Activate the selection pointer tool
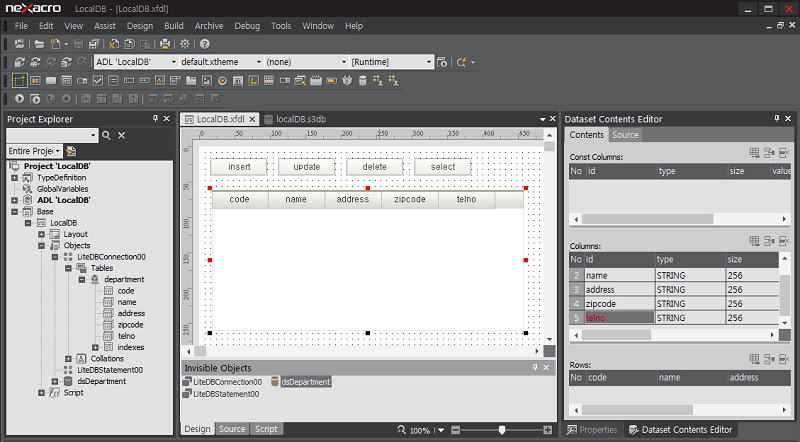Image resolution: width=800 pixels, height=442 pixels. click(19, 81)
